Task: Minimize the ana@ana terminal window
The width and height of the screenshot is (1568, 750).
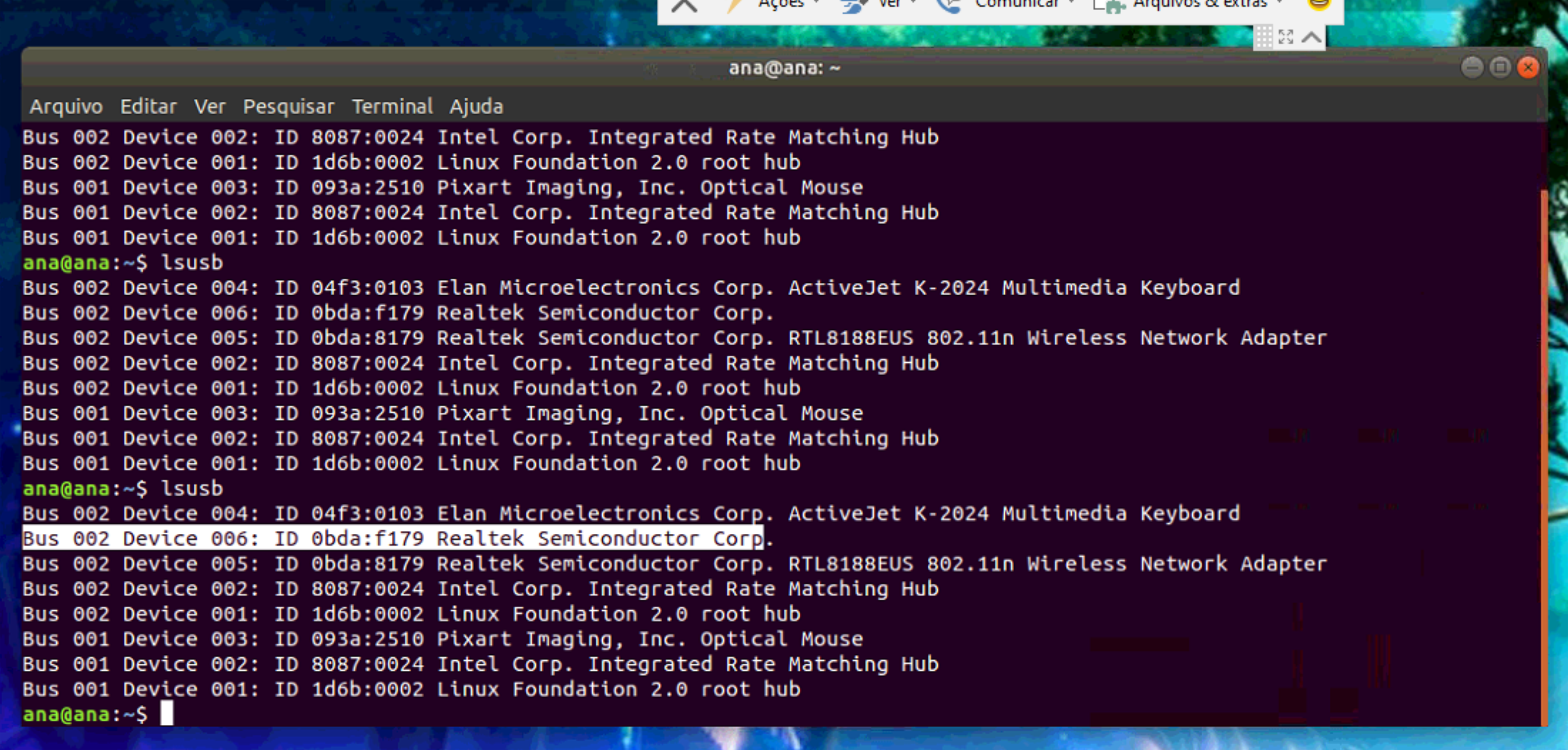Action: [1472, 67]
